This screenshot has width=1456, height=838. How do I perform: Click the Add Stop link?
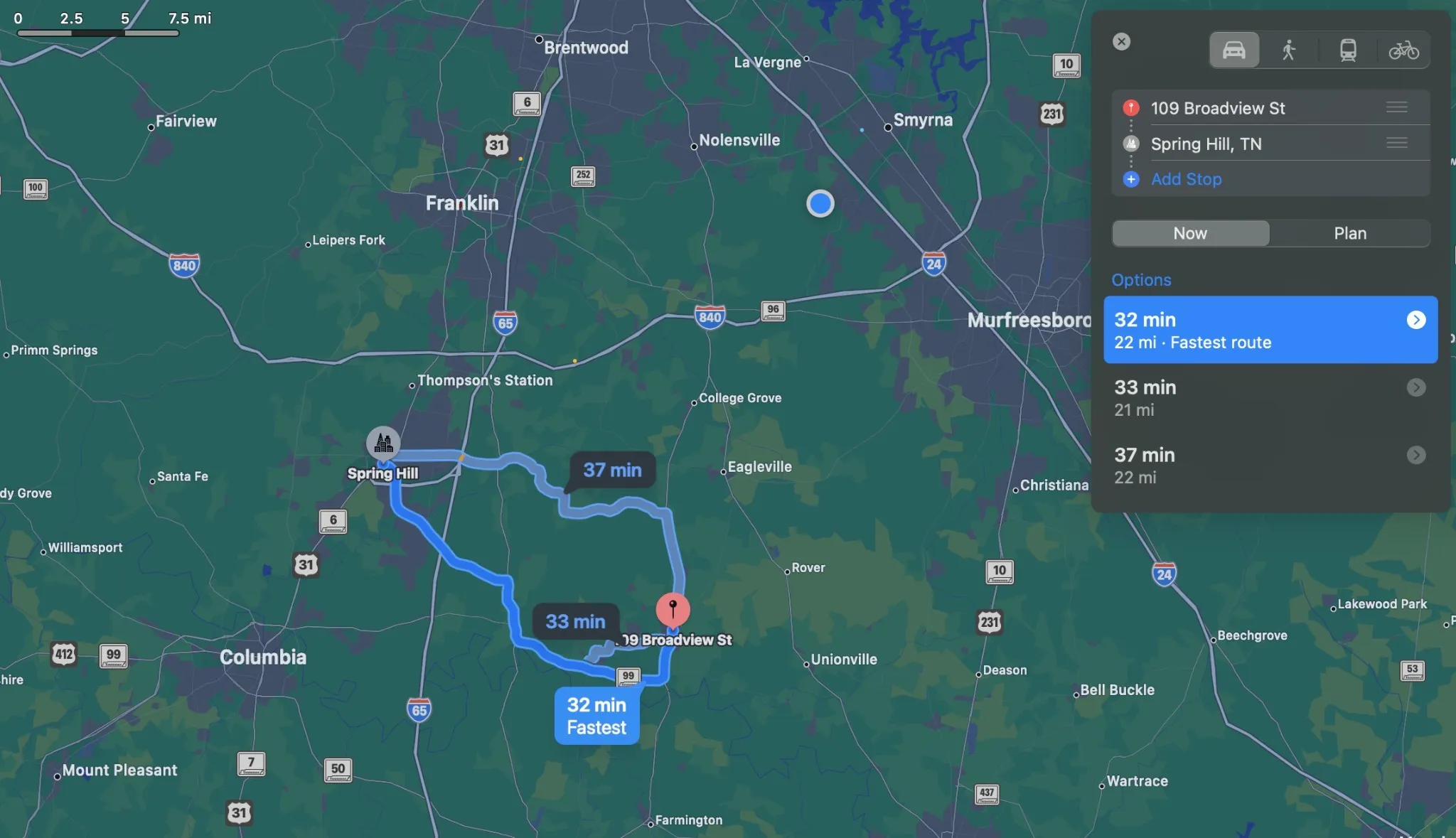click(x=1187, y=179)
